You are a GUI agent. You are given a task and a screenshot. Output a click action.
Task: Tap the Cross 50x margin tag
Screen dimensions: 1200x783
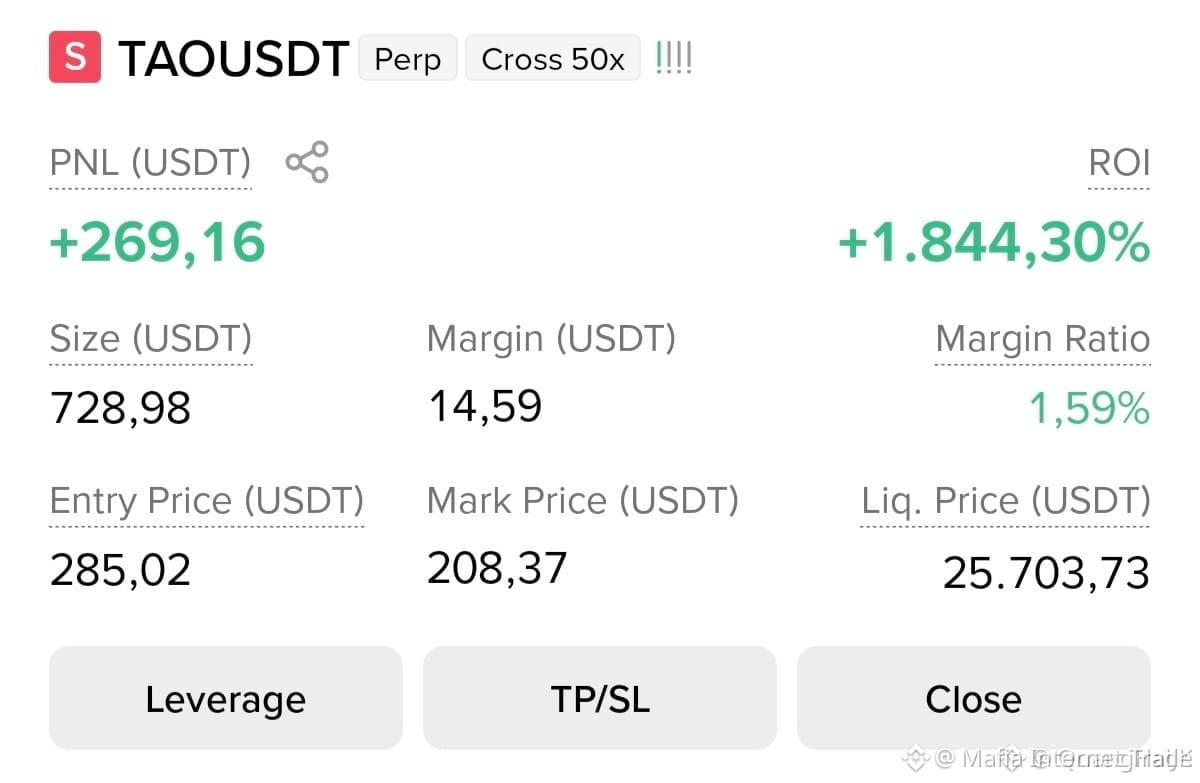tap(553, 58)
